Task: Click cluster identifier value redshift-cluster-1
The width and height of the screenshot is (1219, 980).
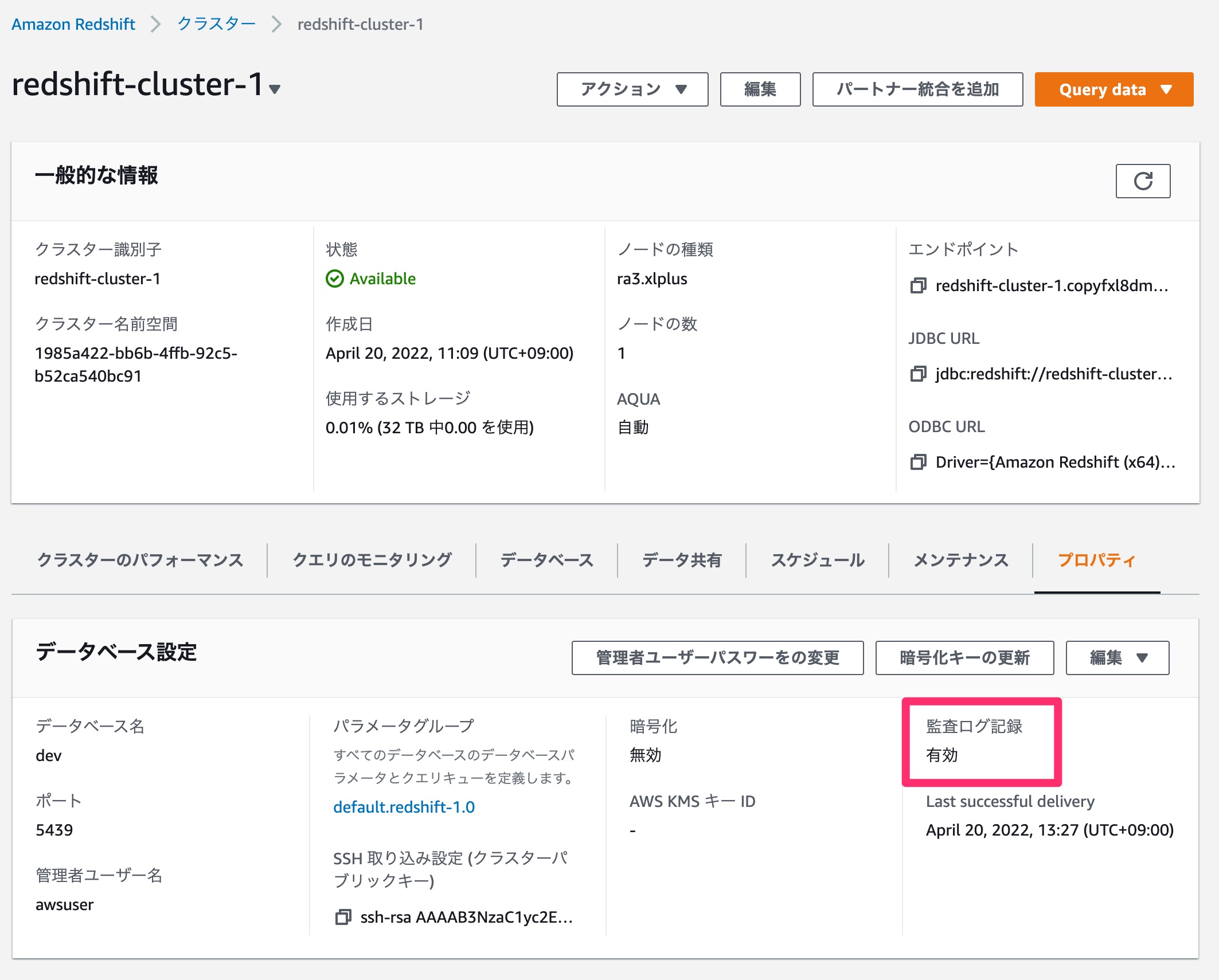Action: 97,279
